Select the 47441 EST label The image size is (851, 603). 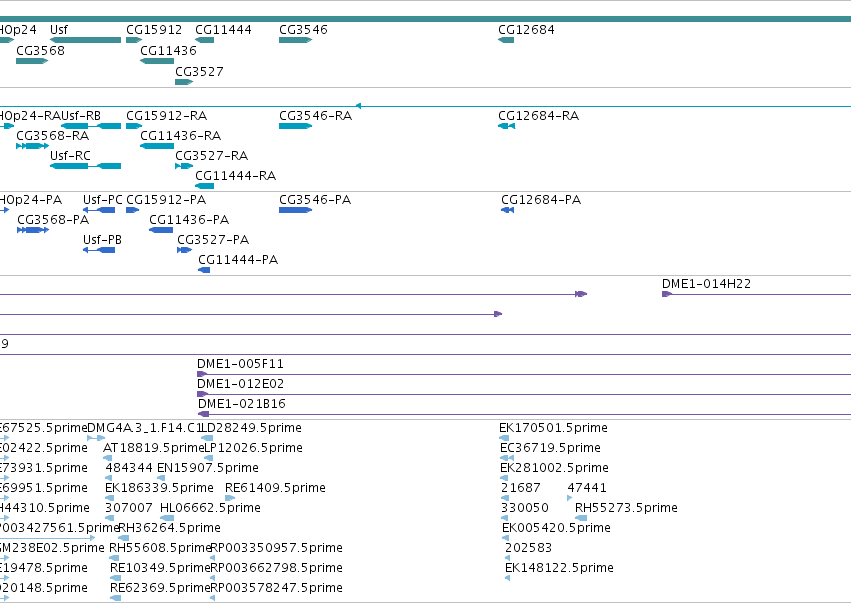pos(587,488)
